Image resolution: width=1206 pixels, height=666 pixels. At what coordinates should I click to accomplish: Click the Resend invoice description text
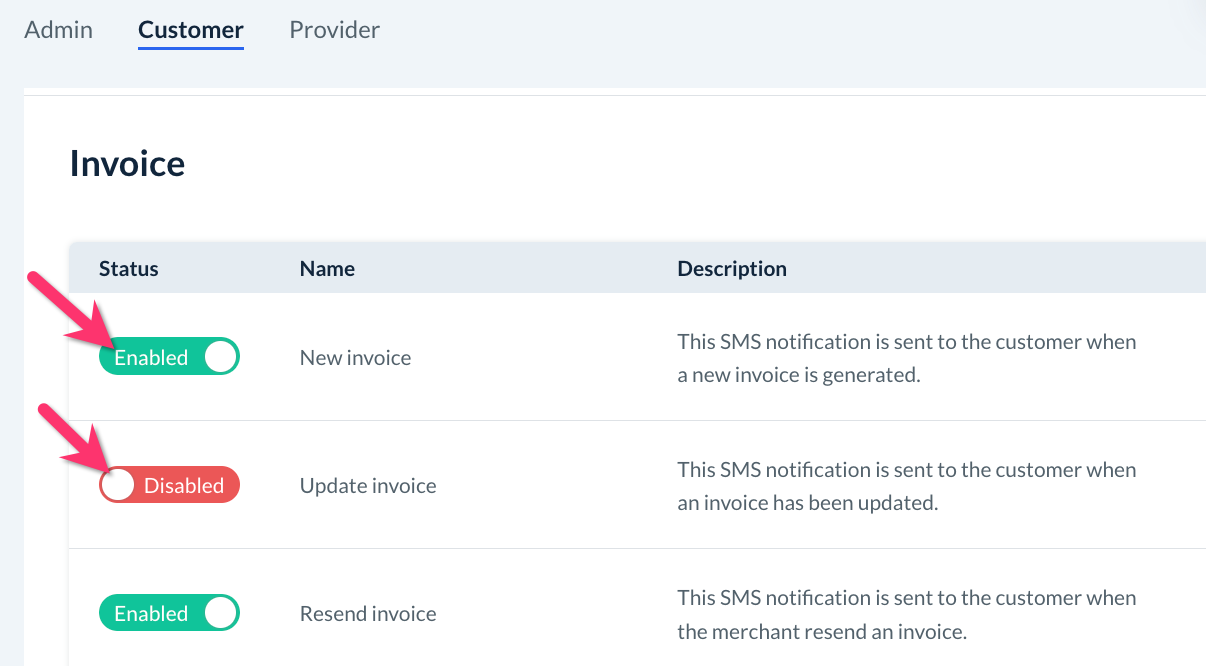(x=906, y=614)
